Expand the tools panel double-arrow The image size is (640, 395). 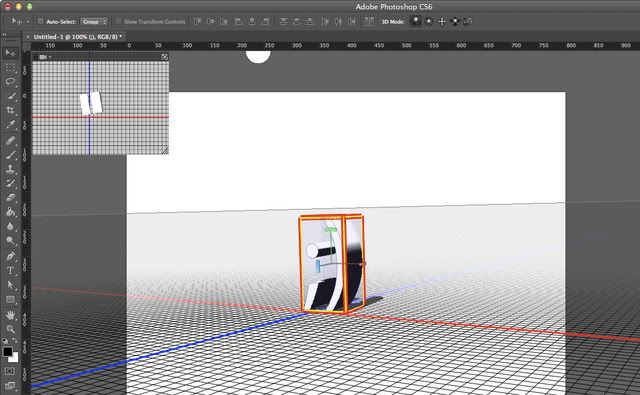click(x=4, y=35)
